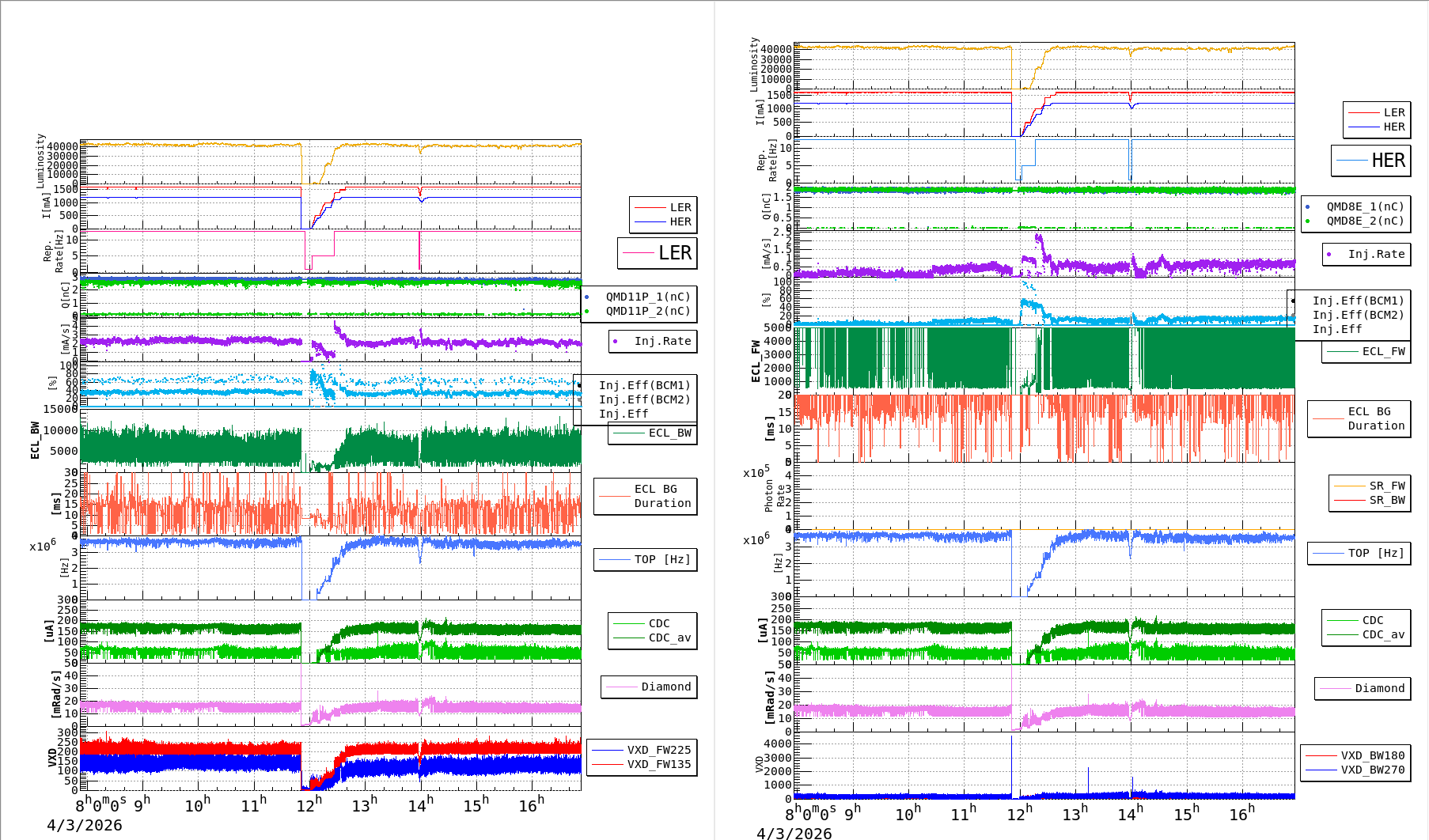Click the VXD_BW270 legend entry

tap(1355, 770)
